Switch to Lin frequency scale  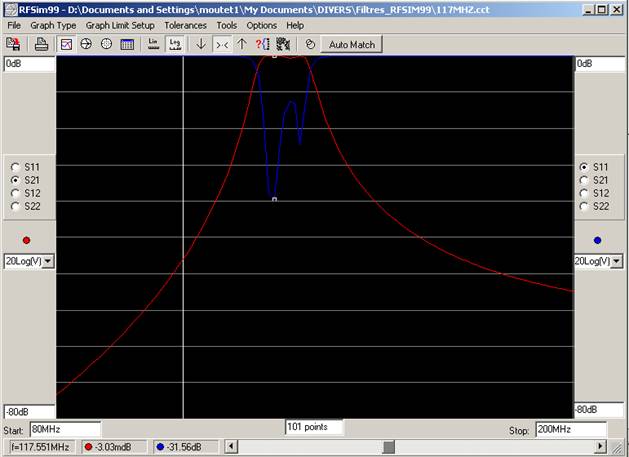(153, 44)
